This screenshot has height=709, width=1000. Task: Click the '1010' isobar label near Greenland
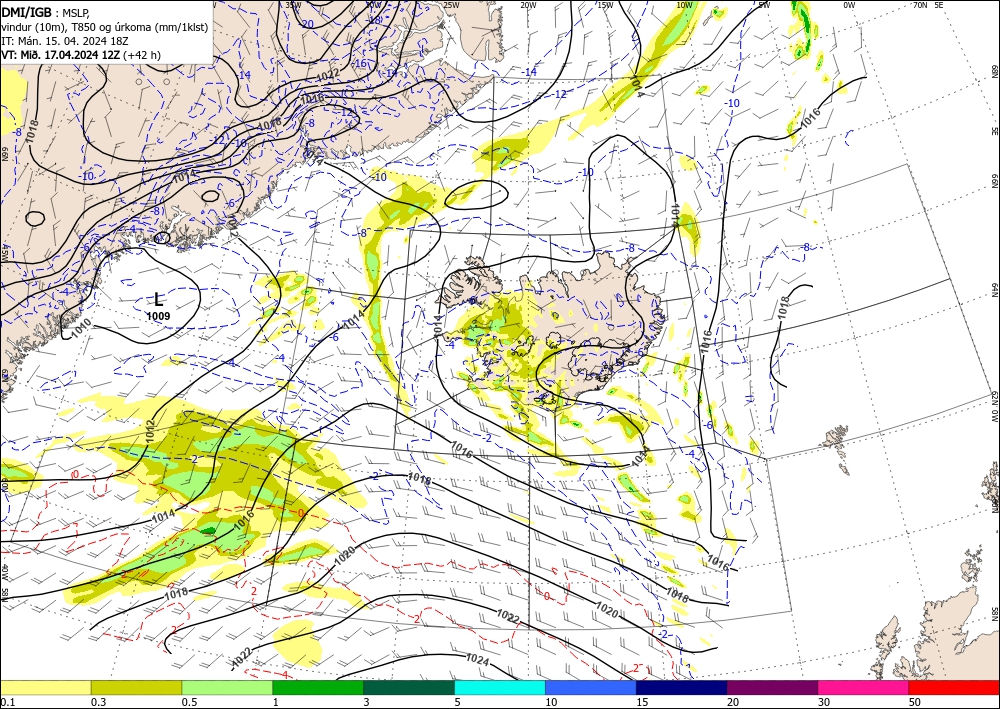pyautogui.click(x=80, y=330)
